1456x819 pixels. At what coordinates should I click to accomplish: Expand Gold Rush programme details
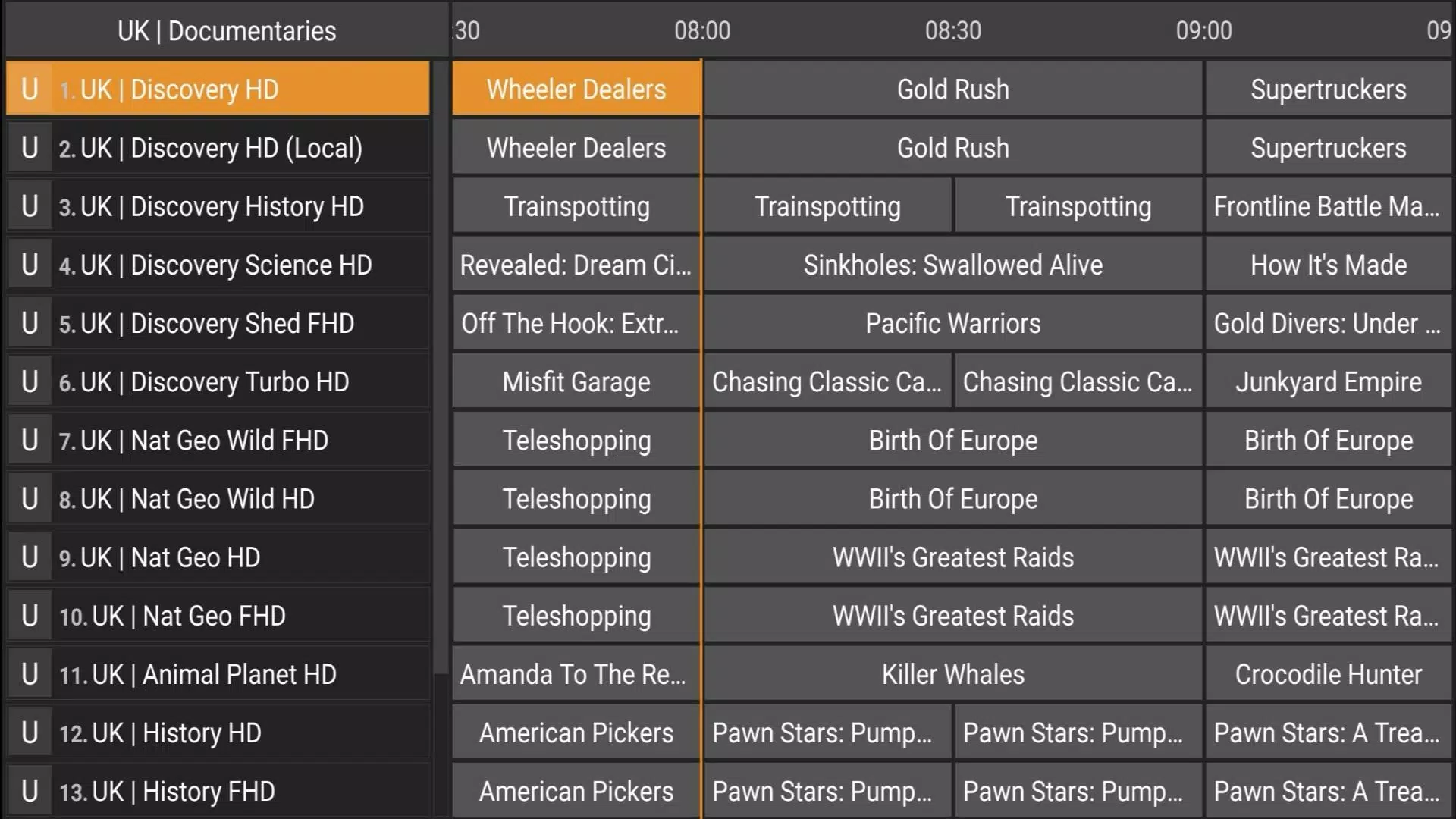pyautogui.click(x=952, y=89)
